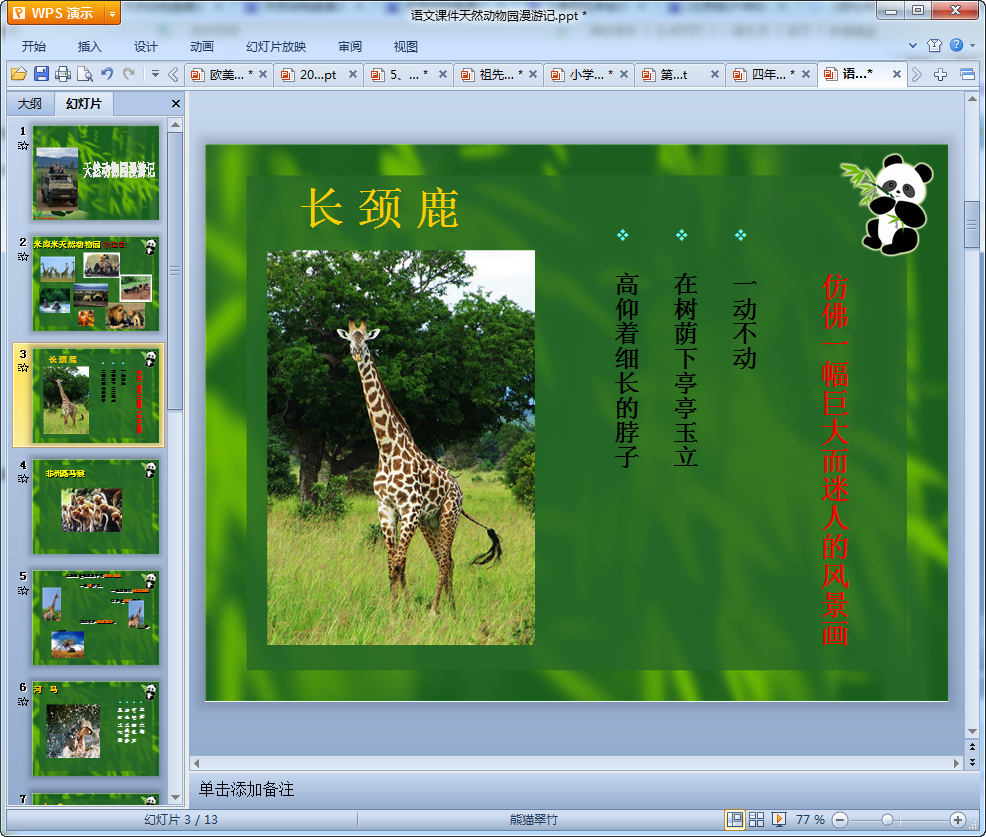
Task: Open the 开始 ribbon tab
Action: (33, 47)
